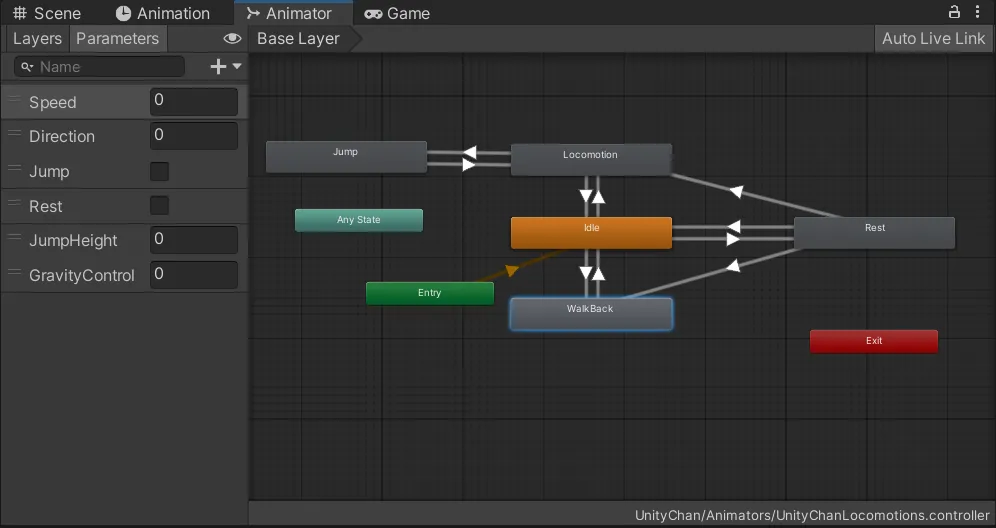This screenshot has width=996, height=528.
Task: Enable the Jump parameter checkbox
Action: coord(159,171)
